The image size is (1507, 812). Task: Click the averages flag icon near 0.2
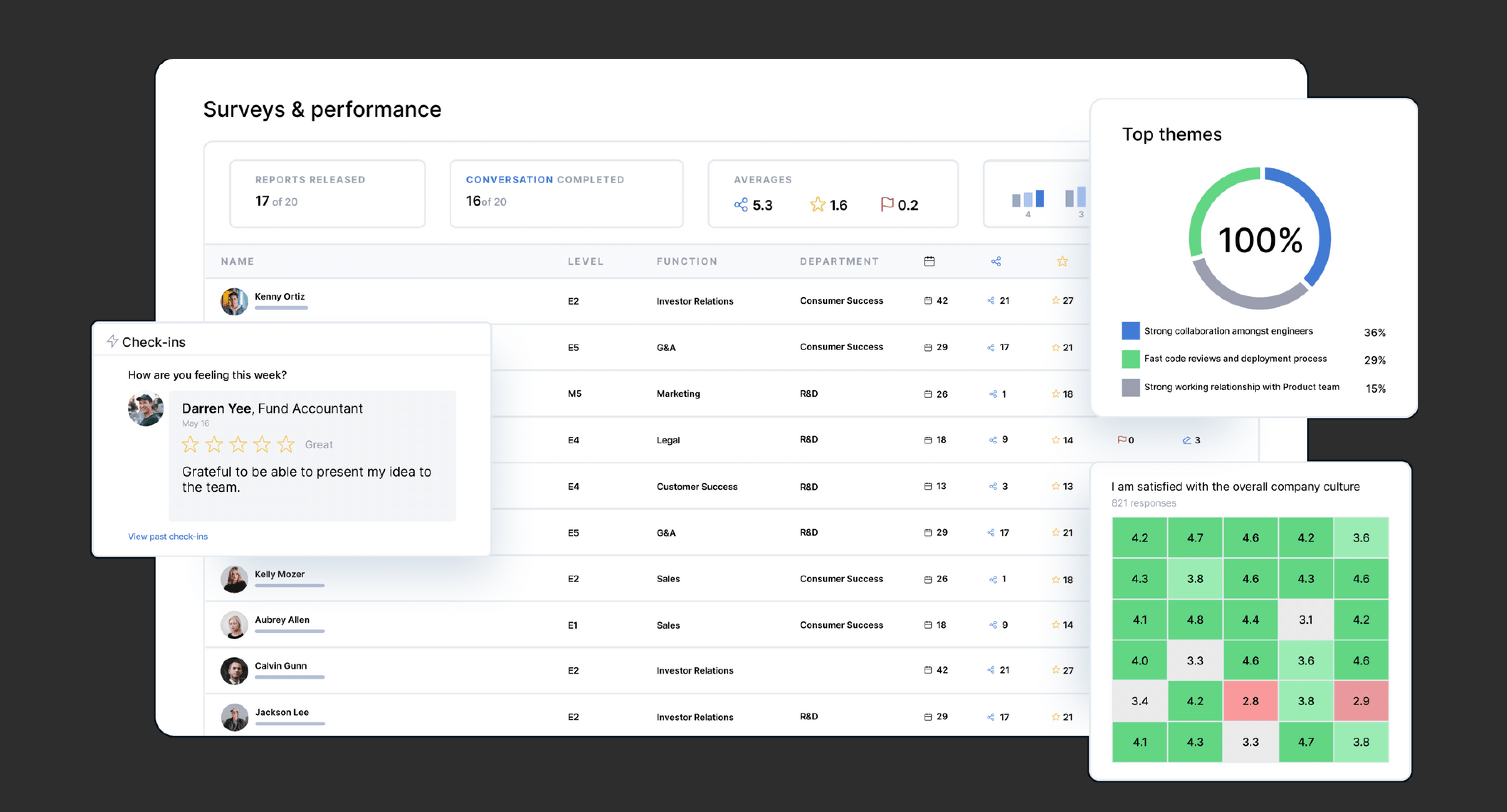887,205
